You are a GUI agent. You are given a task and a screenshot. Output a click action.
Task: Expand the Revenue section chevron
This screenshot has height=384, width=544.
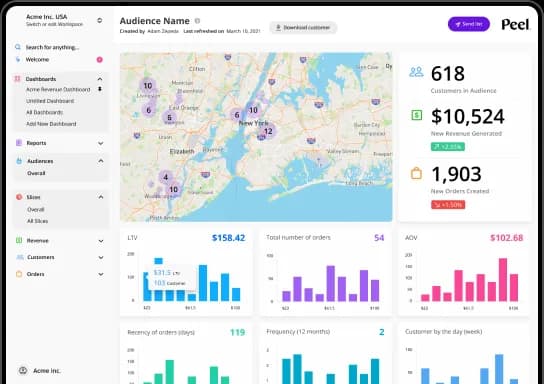click(x=101, y=241)
